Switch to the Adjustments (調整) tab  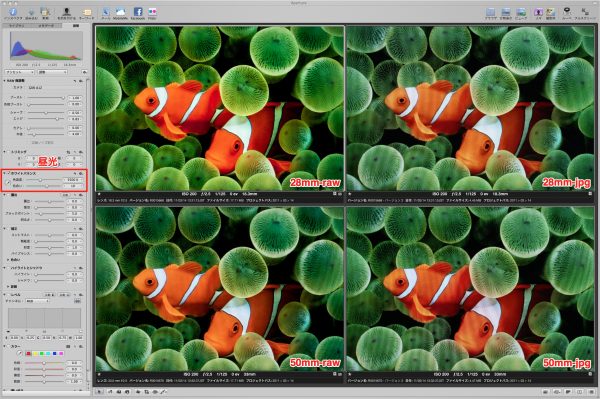click(76, 26)
